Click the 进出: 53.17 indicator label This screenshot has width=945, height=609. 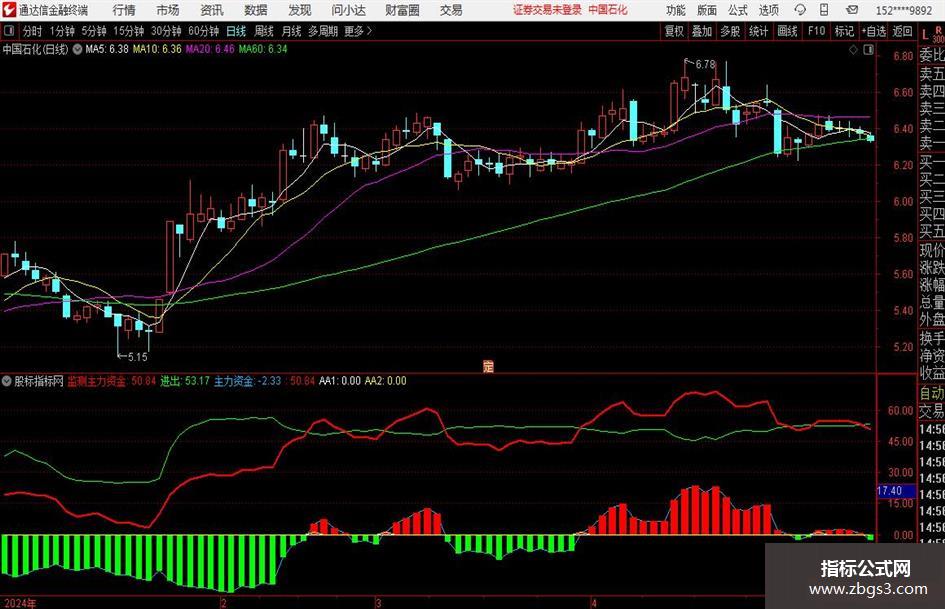184,381
